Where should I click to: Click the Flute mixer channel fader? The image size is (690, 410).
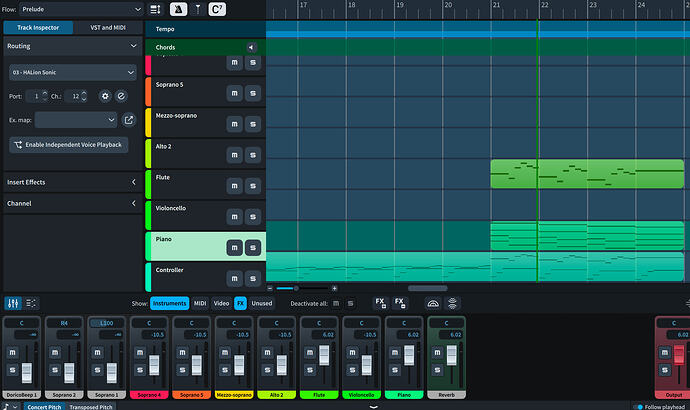324,355
